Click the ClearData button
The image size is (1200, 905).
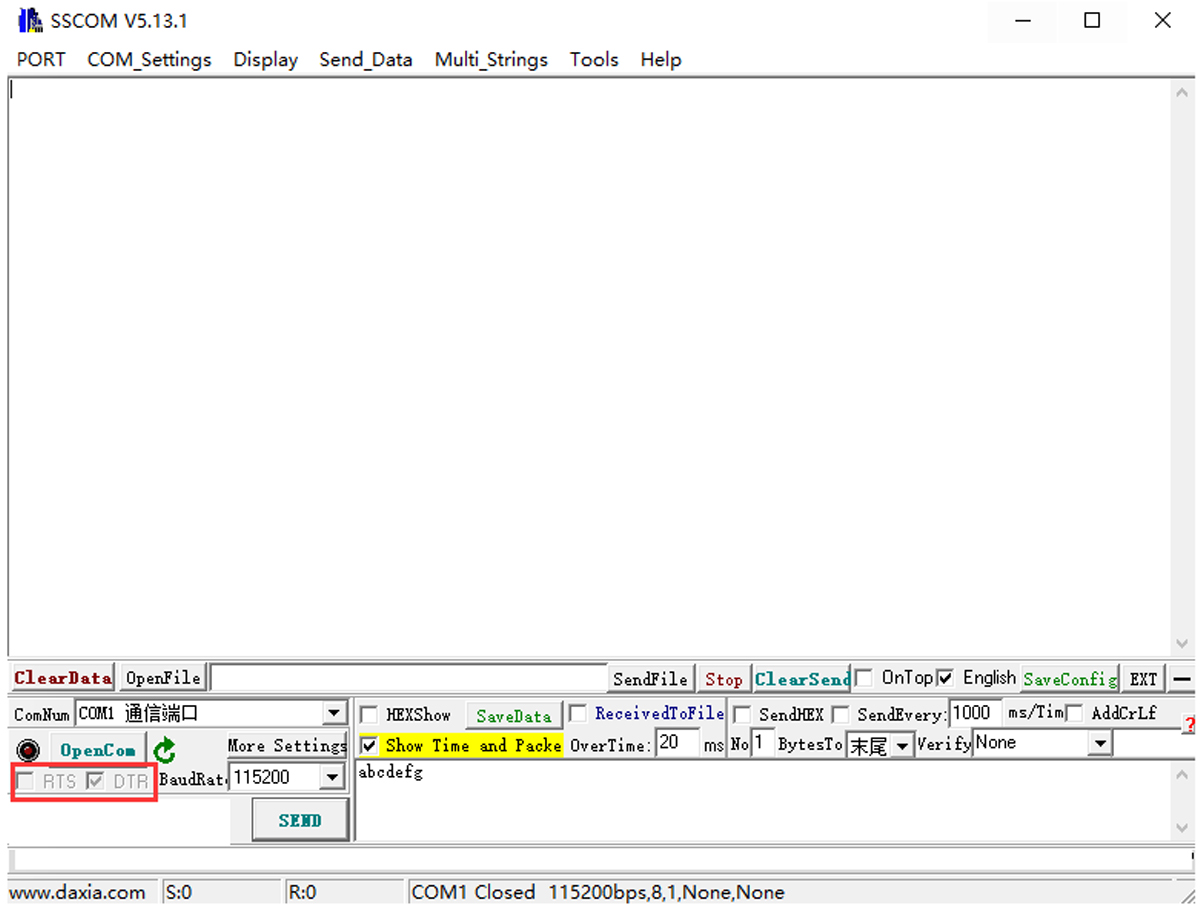point(62,678)
